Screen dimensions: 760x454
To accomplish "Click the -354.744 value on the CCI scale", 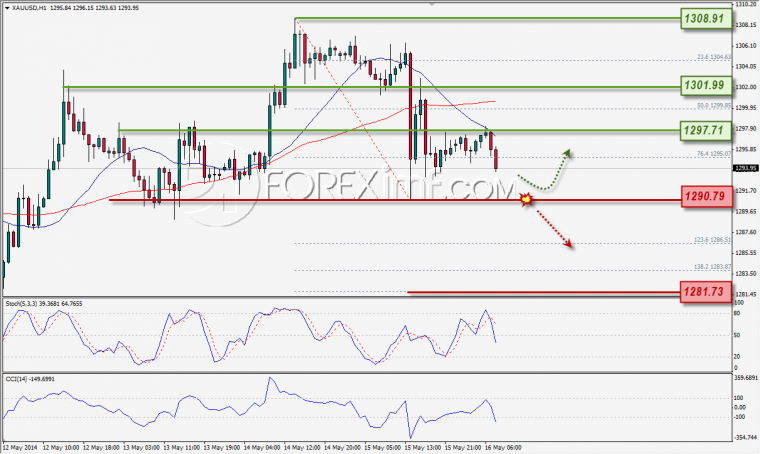I will tap(746, 438).
